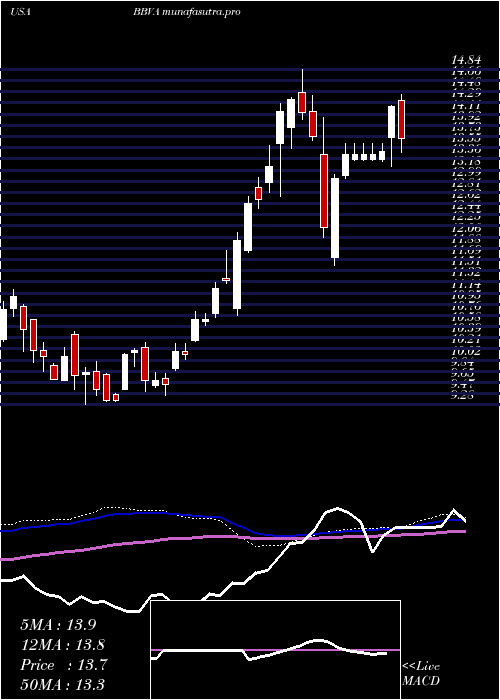Click the 12MA : 13.8 readout
This screenshot has width=500, height=700.
(63, 645)
